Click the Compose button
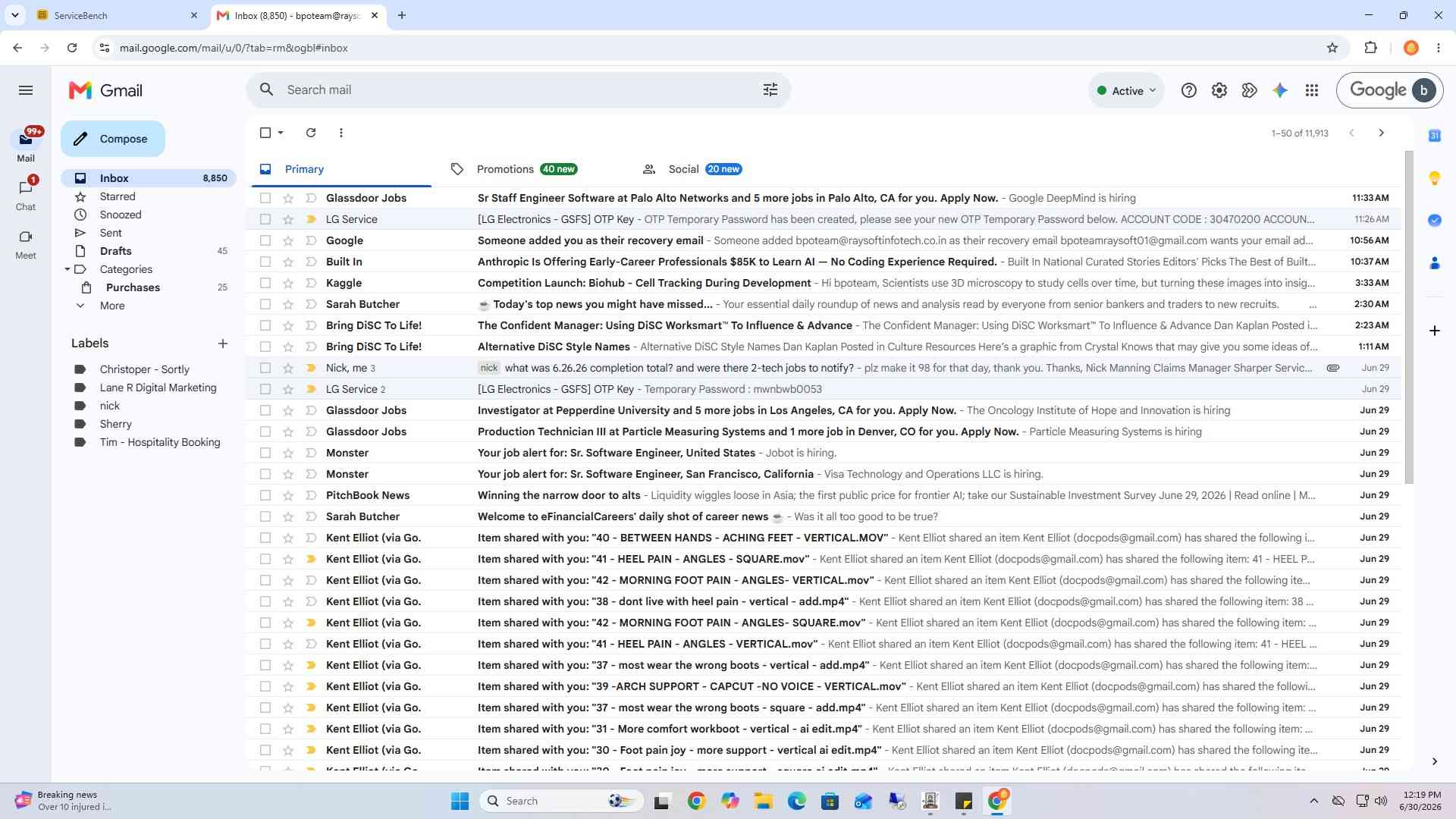This screenshot has height=819, width=1456. 113,139
